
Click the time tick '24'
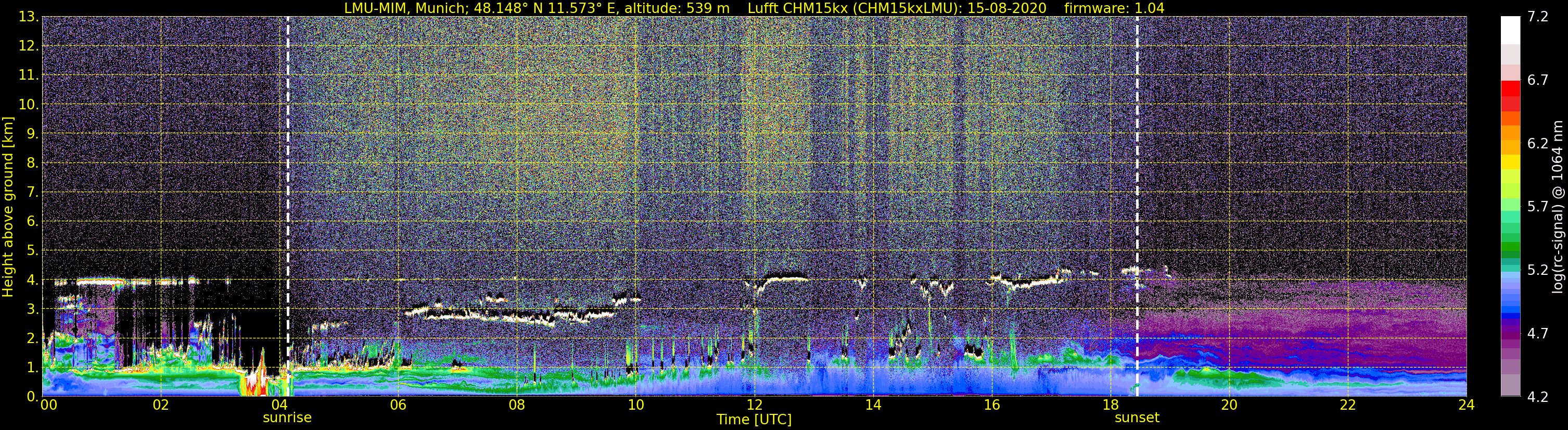(x=1467, y=405)
